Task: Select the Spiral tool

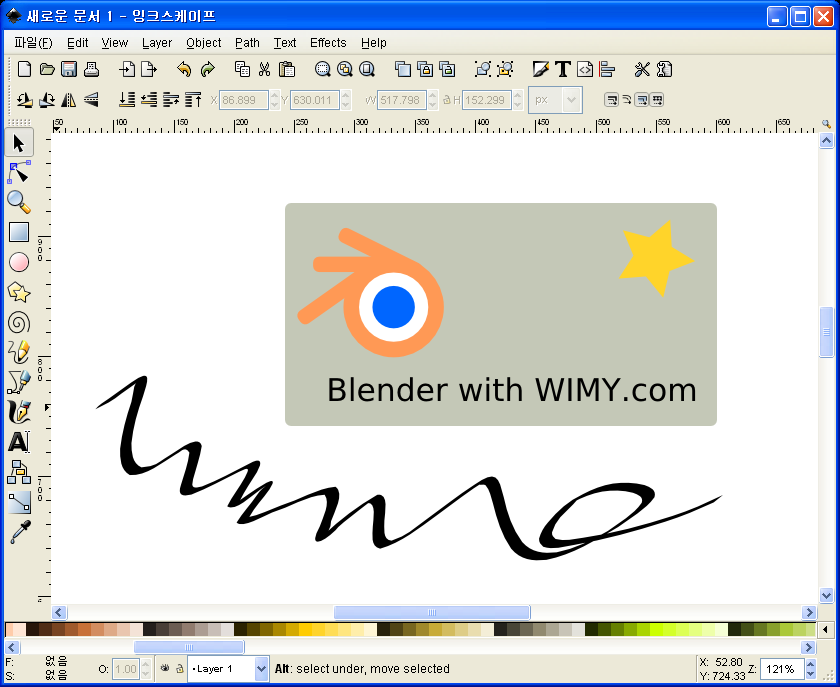Action: 19,323
